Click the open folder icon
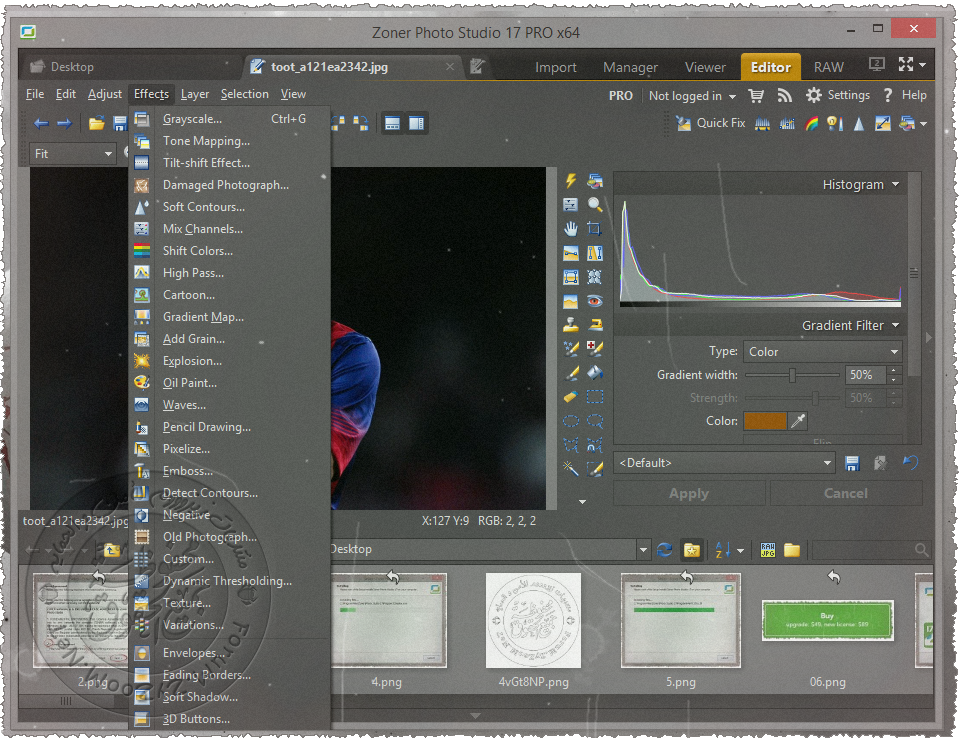 click(x=96, y=124)
